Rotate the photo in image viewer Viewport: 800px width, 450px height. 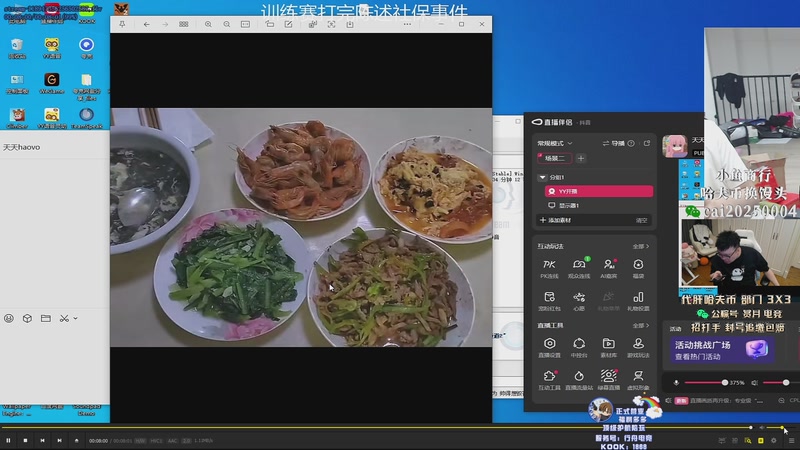click(x=270, y=24)
